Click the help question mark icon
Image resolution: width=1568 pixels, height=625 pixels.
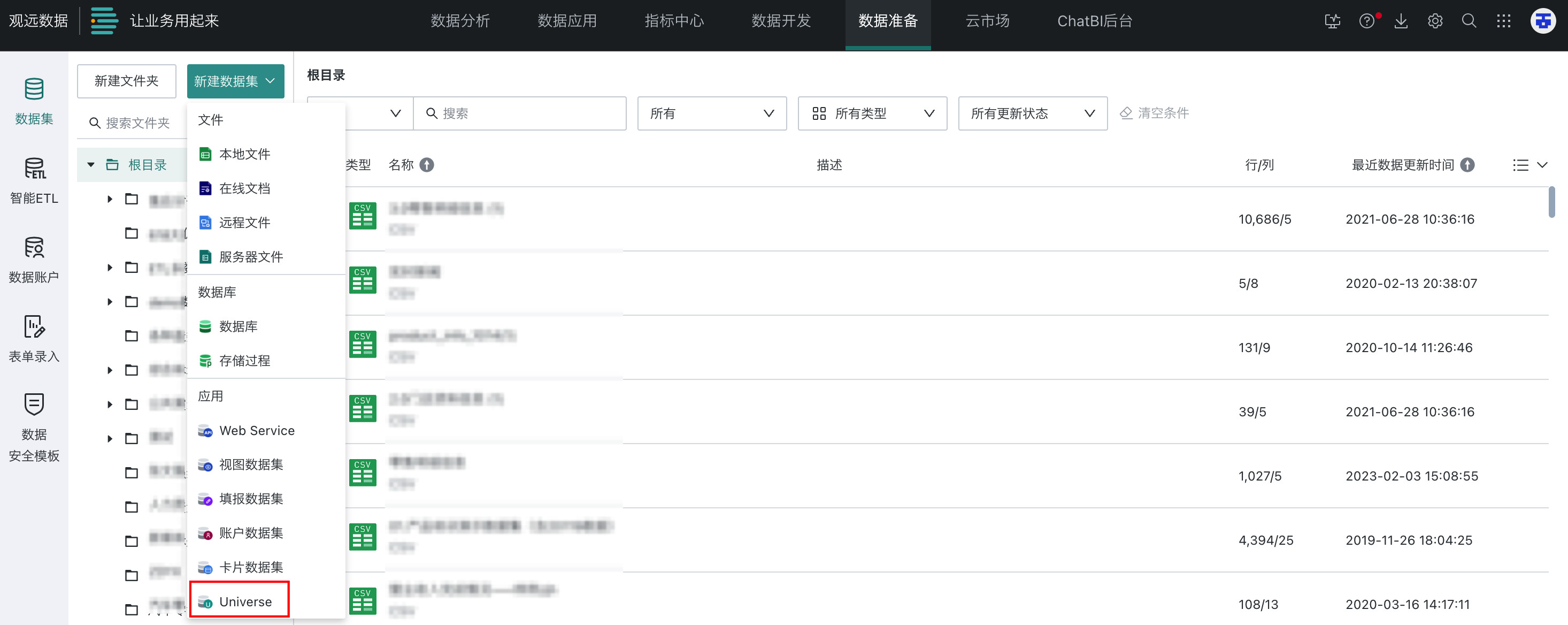tap(1366, 21)
